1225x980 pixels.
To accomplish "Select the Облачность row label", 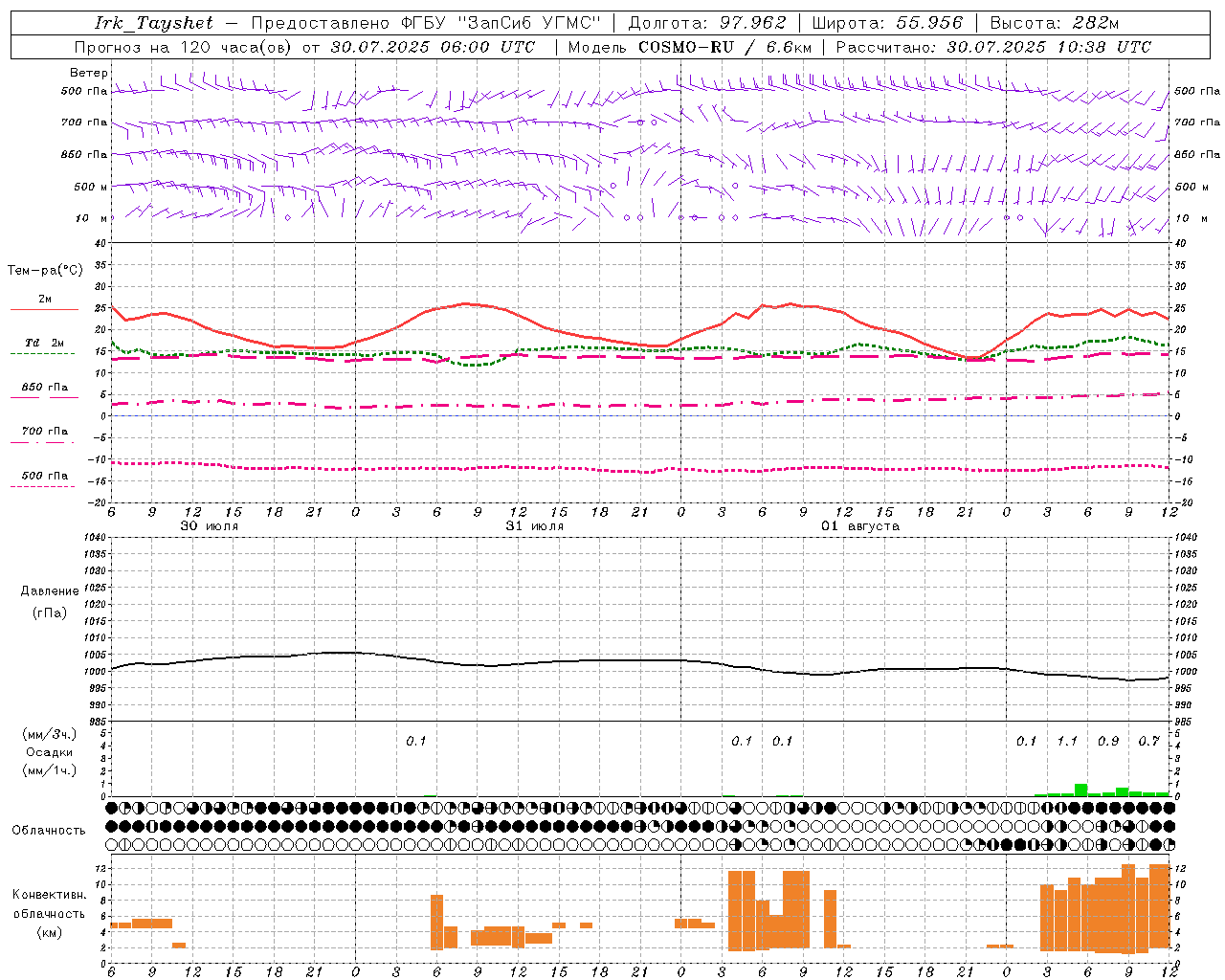I will point(49,830).
